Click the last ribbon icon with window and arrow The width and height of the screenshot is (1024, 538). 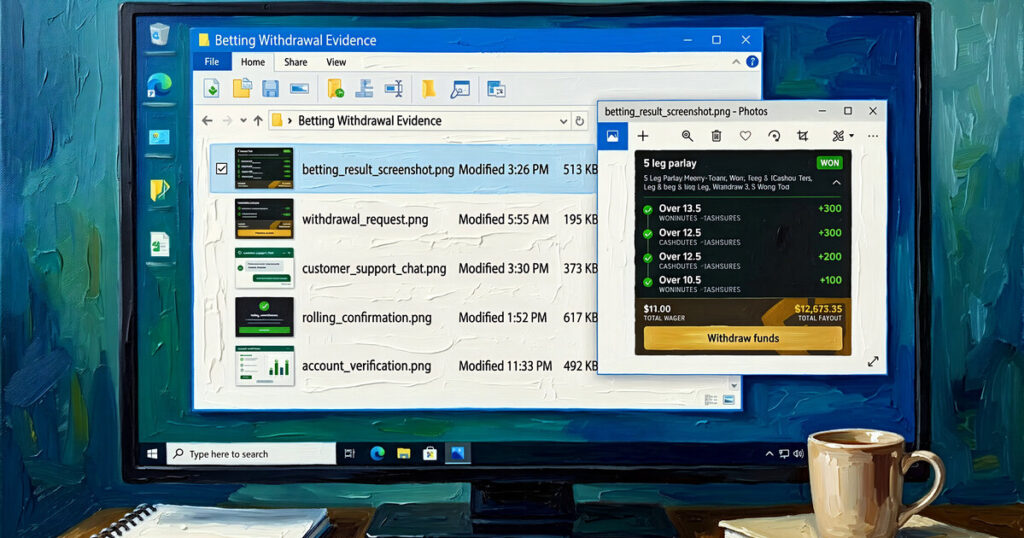pos(496,89)
